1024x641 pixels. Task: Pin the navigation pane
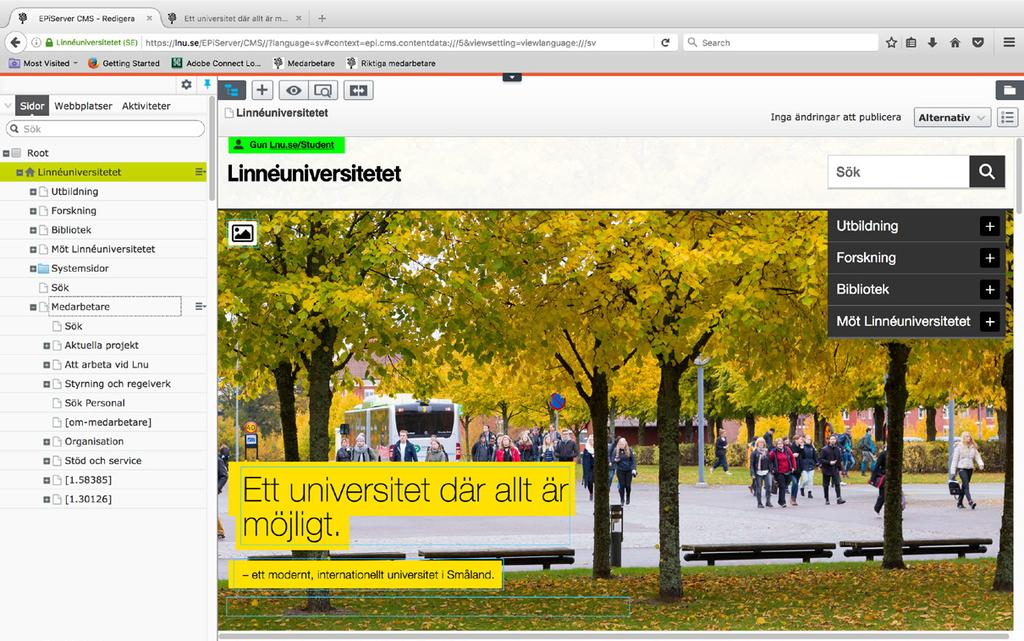tap(207, 84)
